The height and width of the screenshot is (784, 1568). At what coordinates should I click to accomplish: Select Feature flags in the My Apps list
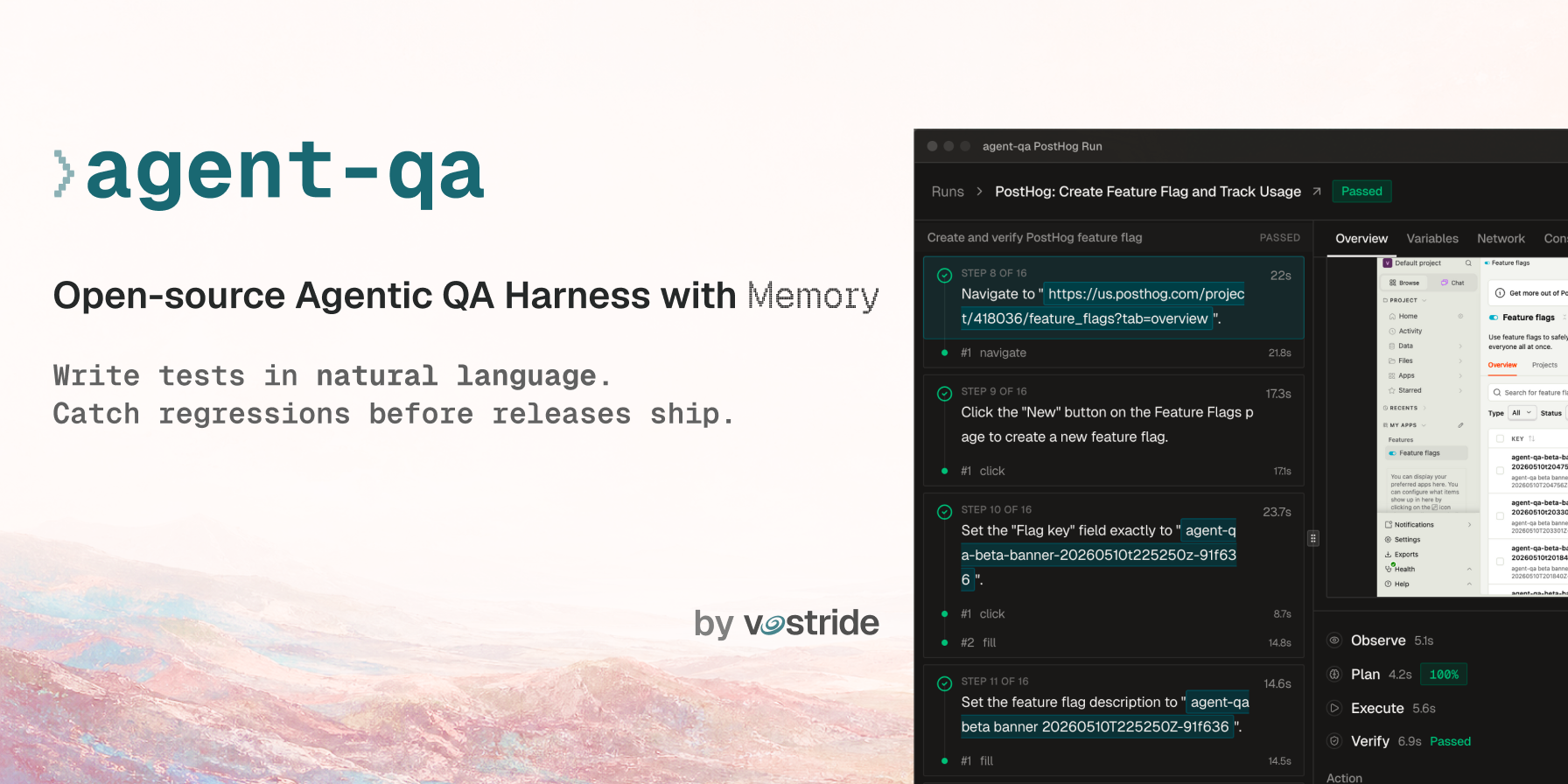click(x=1428, y=453)
